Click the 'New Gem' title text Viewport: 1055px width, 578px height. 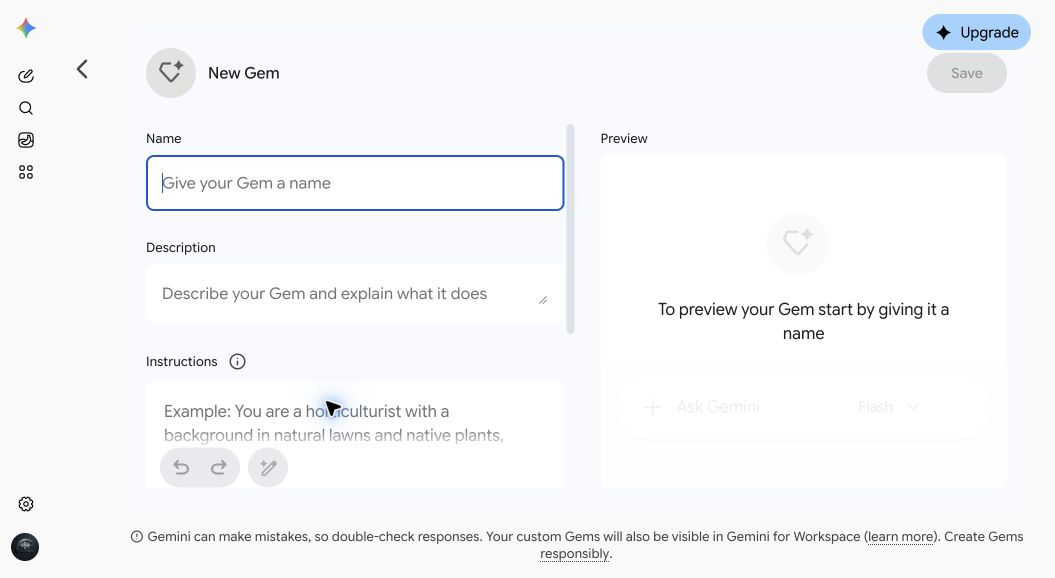244,73
